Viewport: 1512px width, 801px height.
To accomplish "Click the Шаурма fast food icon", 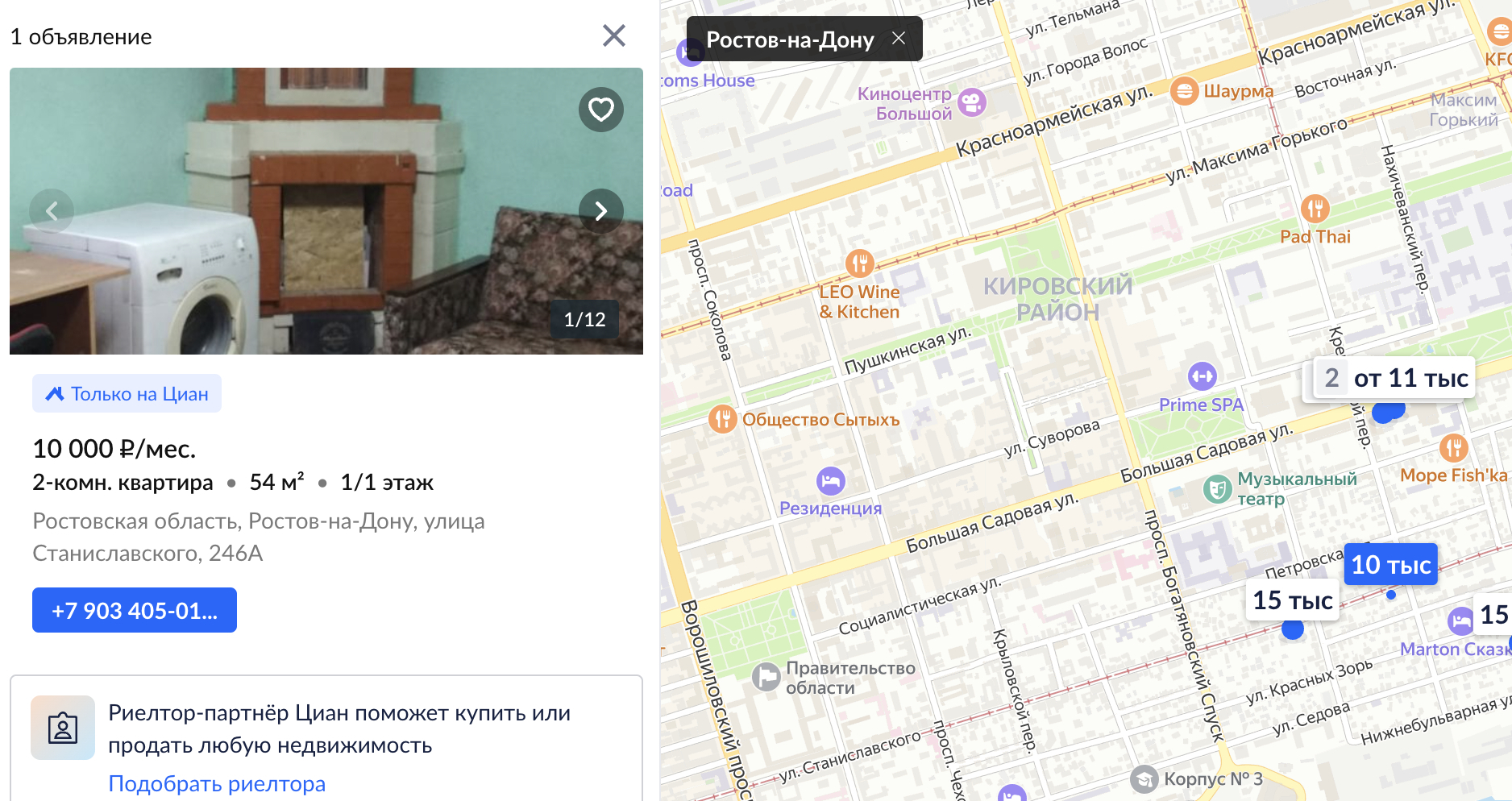I will [1185, 91].
